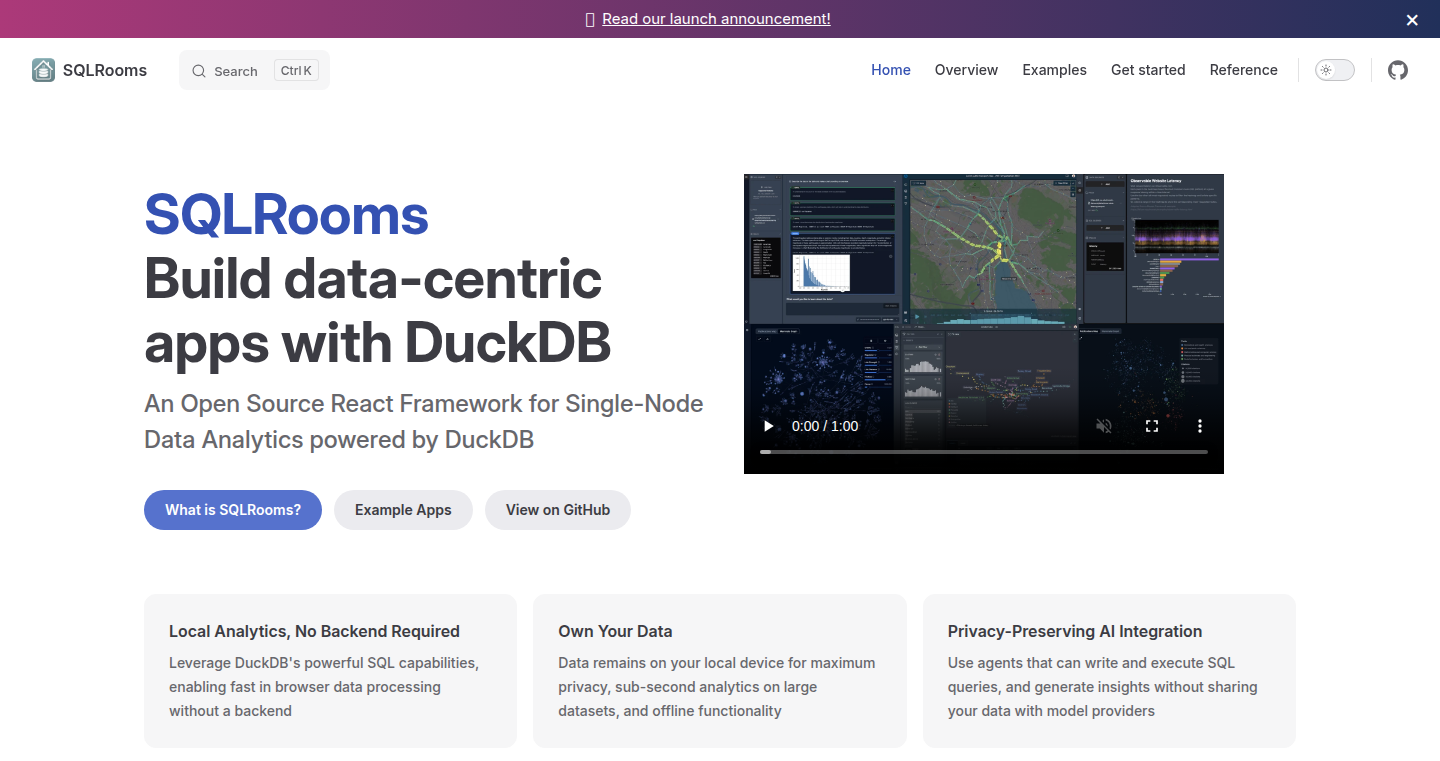Open the Reference nav item
The image size is (1440, 761).
1244,70
